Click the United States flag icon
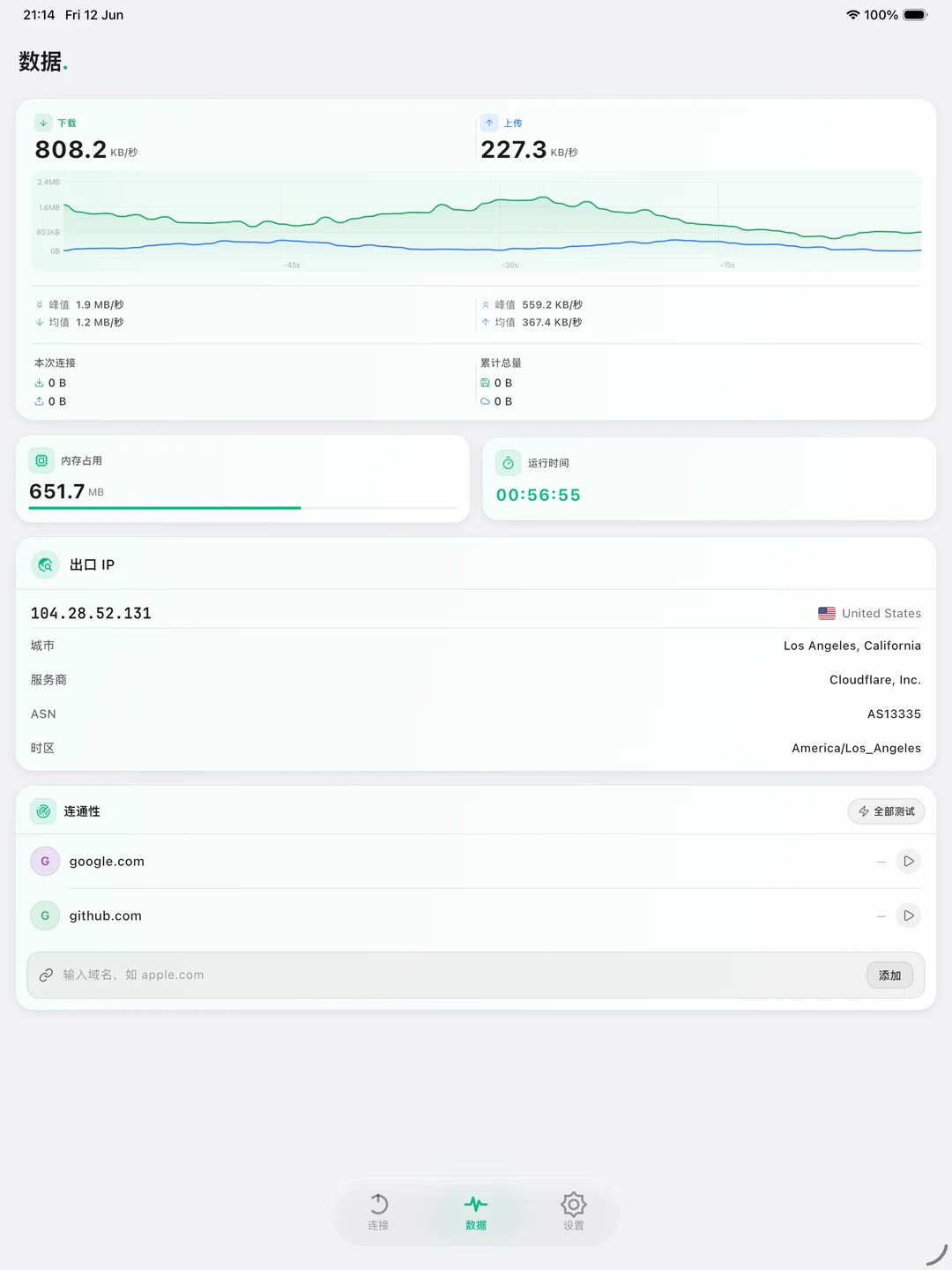This screenshot has width=952, height=1270. pyautogui.click(x=827, y=613)
